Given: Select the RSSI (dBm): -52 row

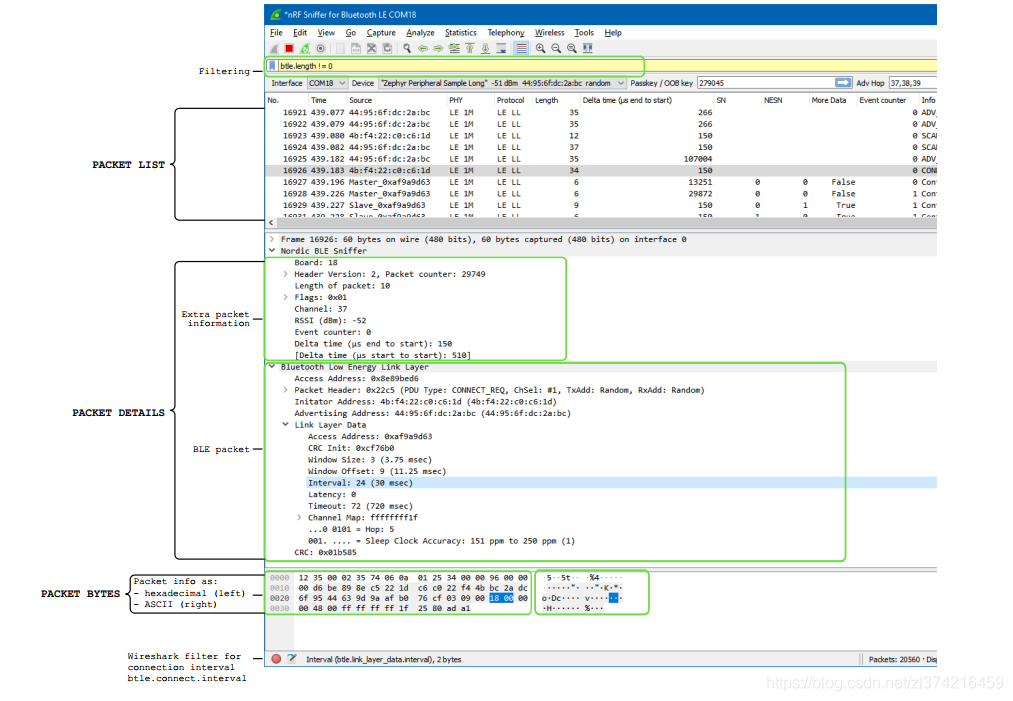Looking at the screenshot, I should (330, 320).
